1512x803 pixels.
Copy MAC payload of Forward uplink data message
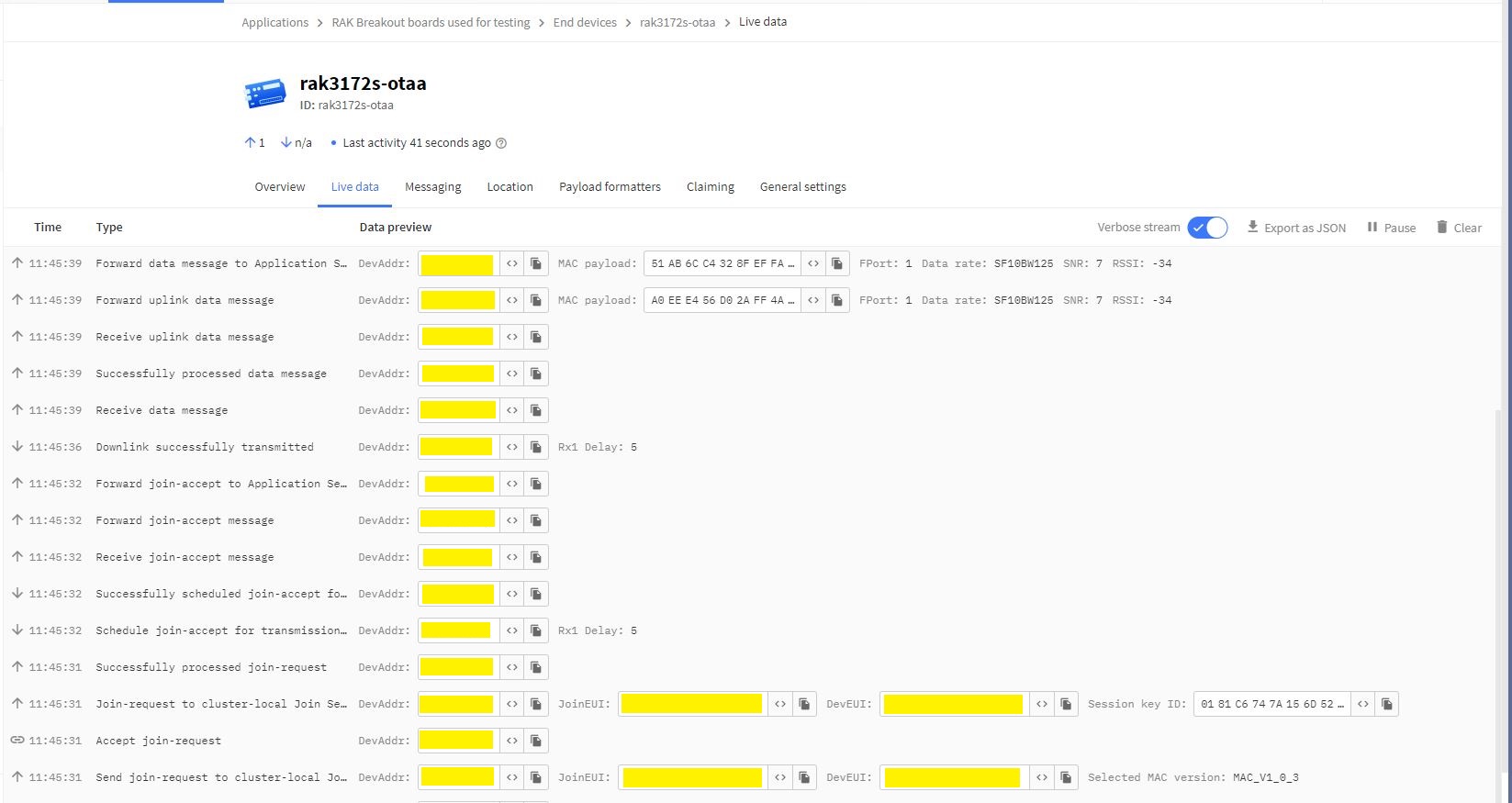pos(837,300)
